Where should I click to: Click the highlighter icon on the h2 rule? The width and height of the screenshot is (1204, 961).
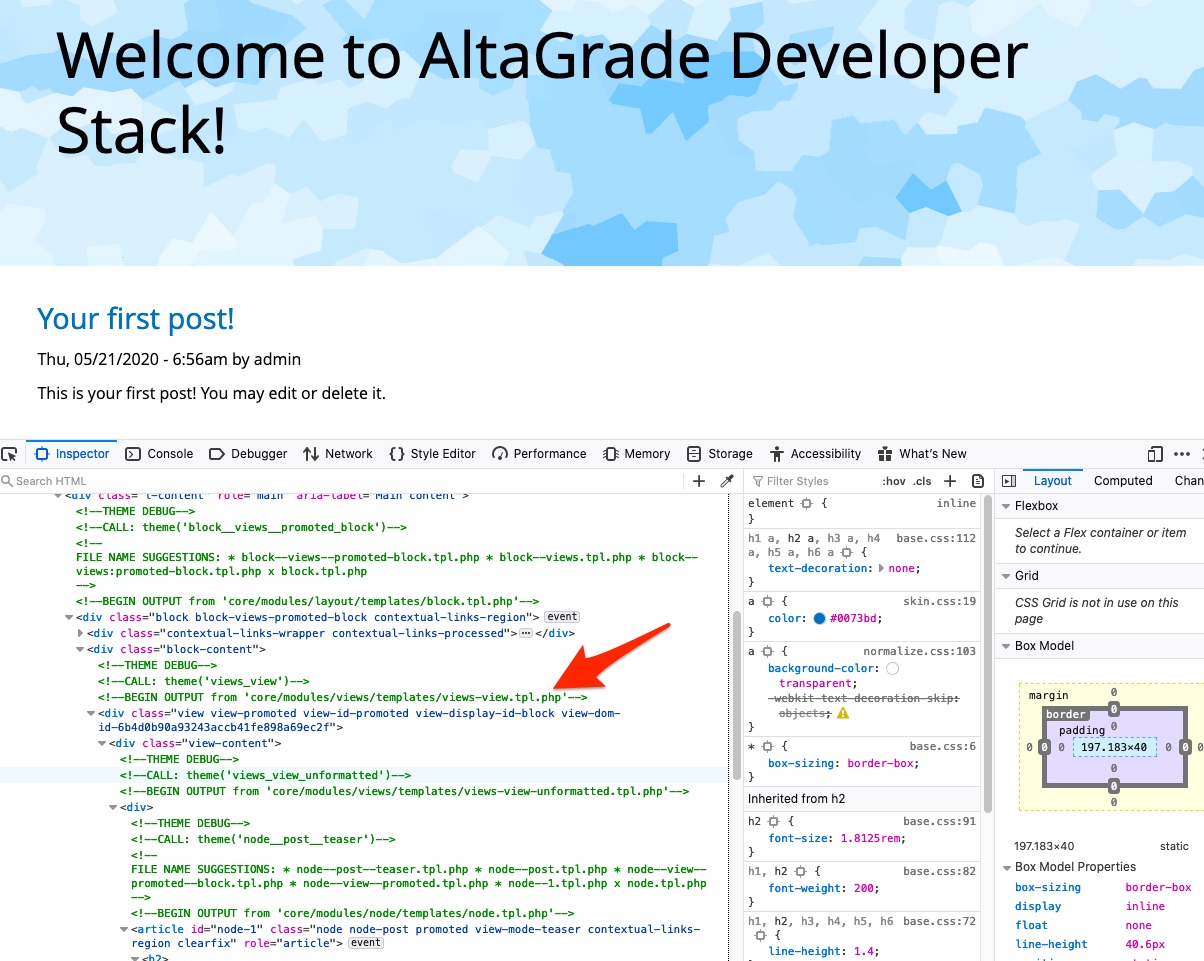point(774,821)
